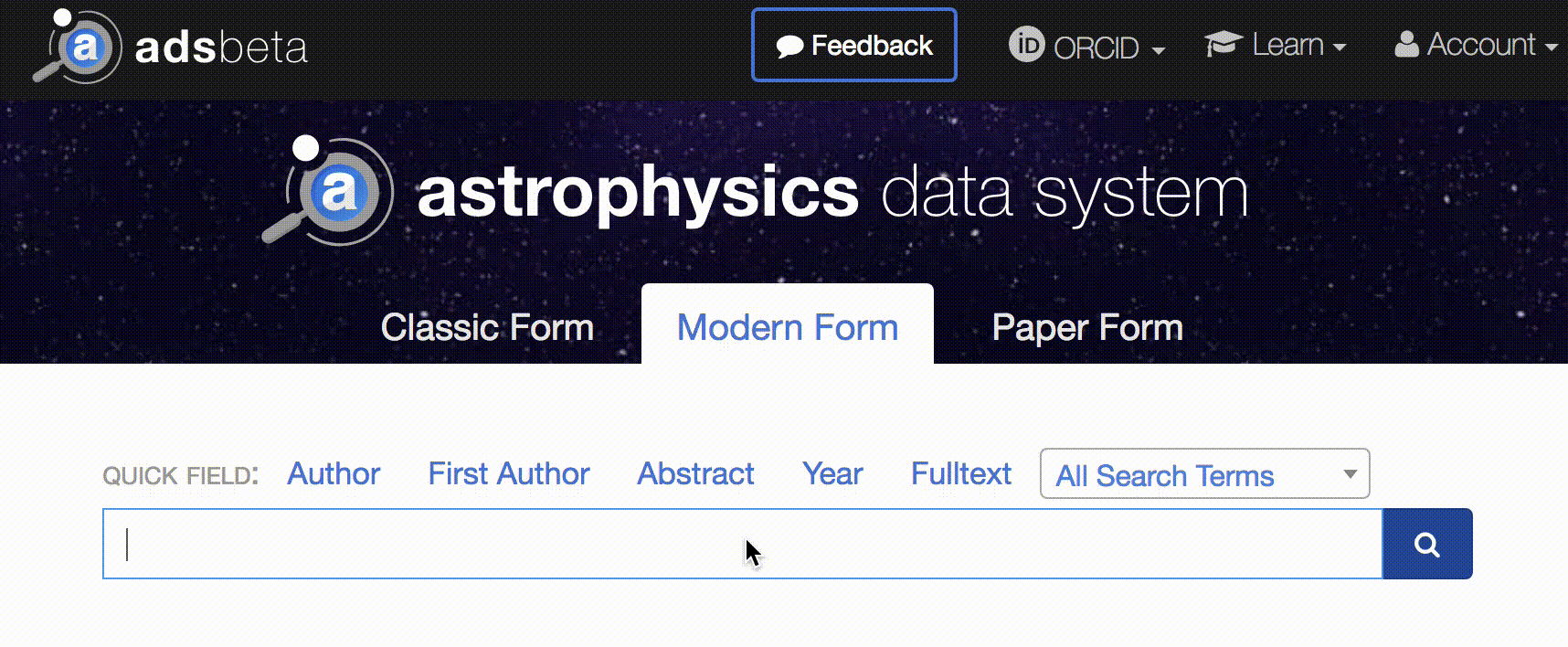Viewport: 1568px width, 647px height.
Task: Switch to the Classic Form tab
Action: point(488,326)
